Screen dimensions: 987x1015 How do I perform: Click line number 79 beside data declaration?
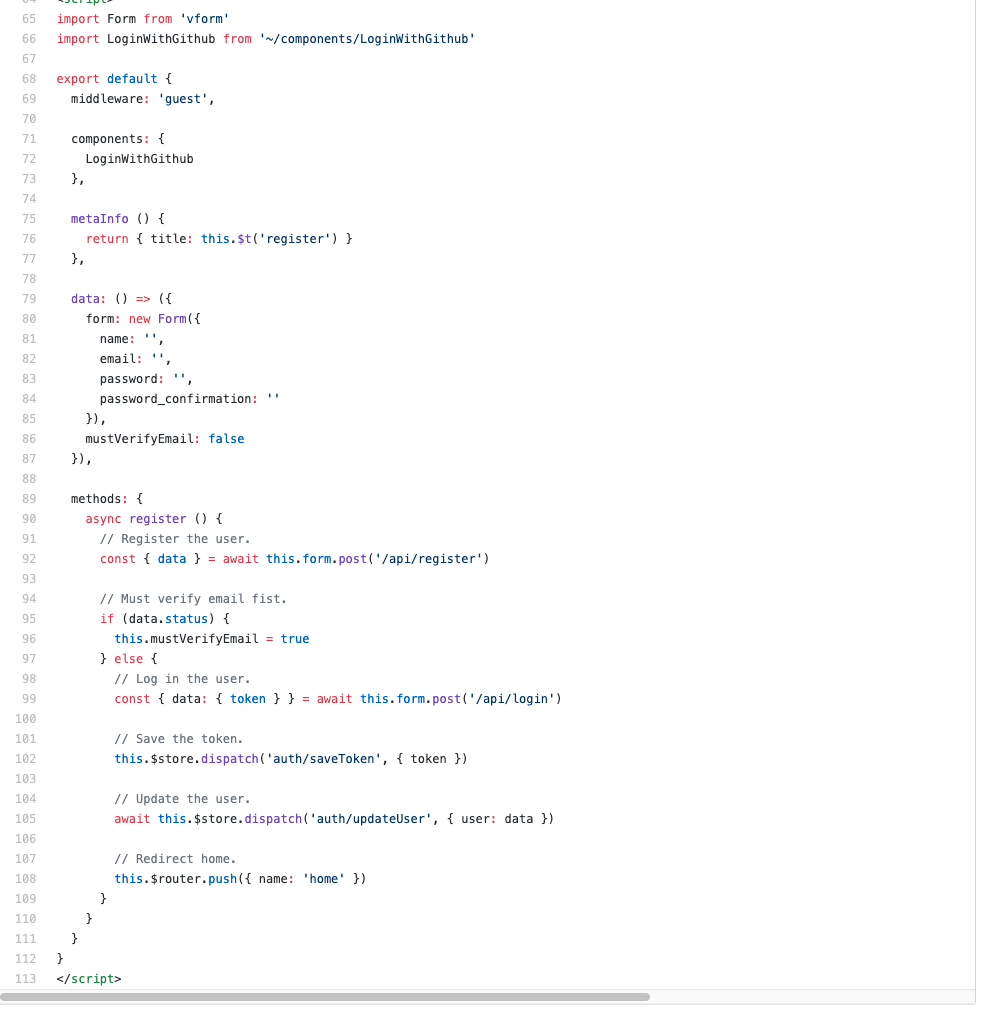[x=28, y=298]
